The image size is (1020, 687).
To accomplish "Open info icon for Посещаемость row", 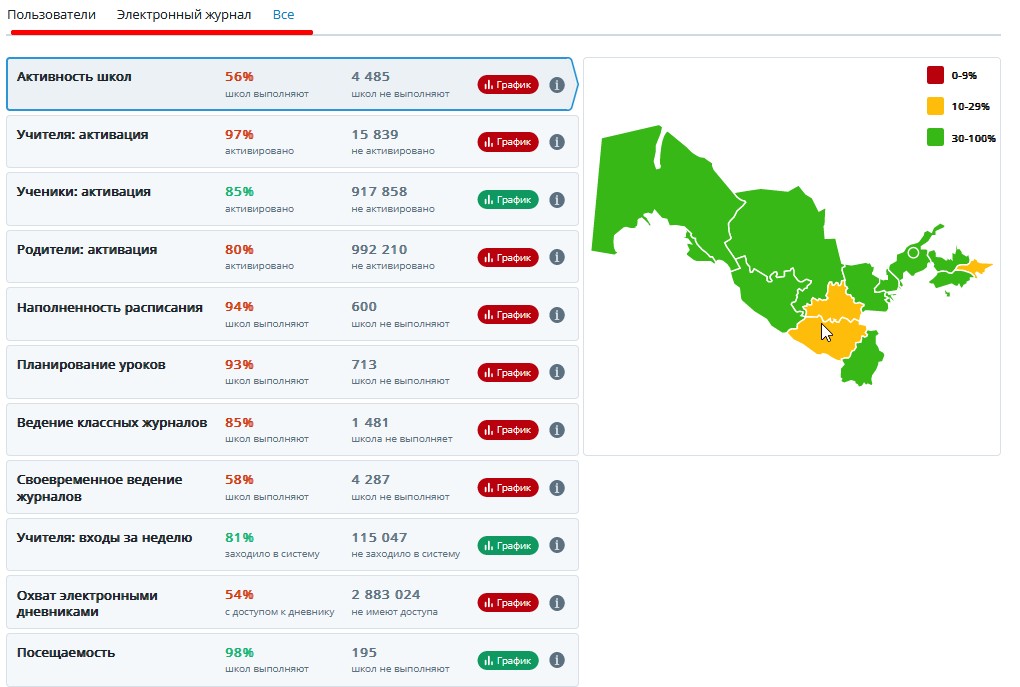I will (x=558, y=660).
